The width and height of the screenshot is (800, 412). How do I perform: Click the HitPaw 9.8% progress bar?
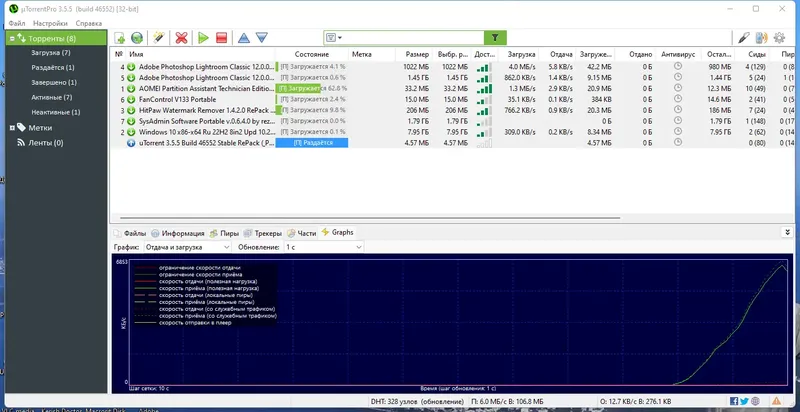point(312,110)
